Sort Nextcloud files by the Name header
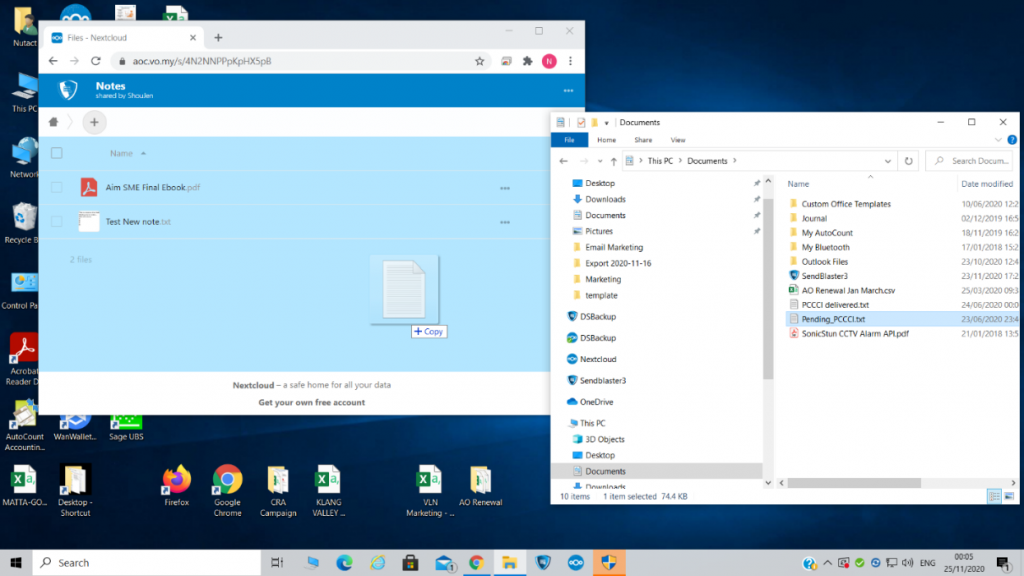1024x576 pixels. [121, 153]
